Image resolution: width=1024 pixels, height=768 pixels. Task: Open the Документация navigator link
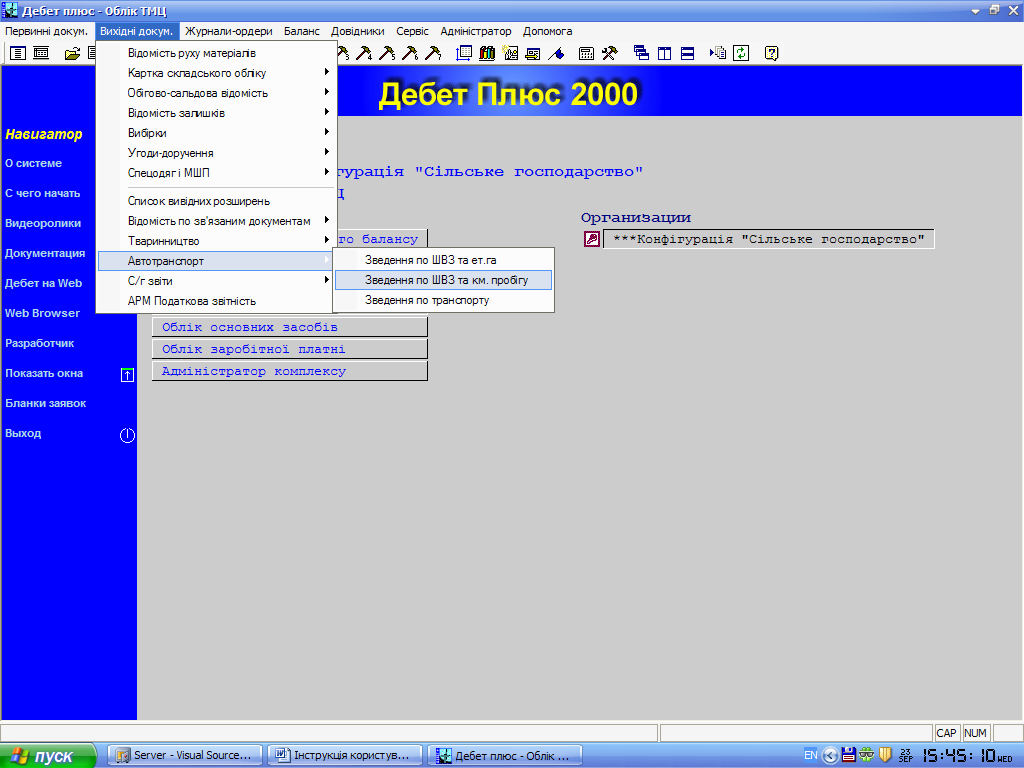(45, 254)
